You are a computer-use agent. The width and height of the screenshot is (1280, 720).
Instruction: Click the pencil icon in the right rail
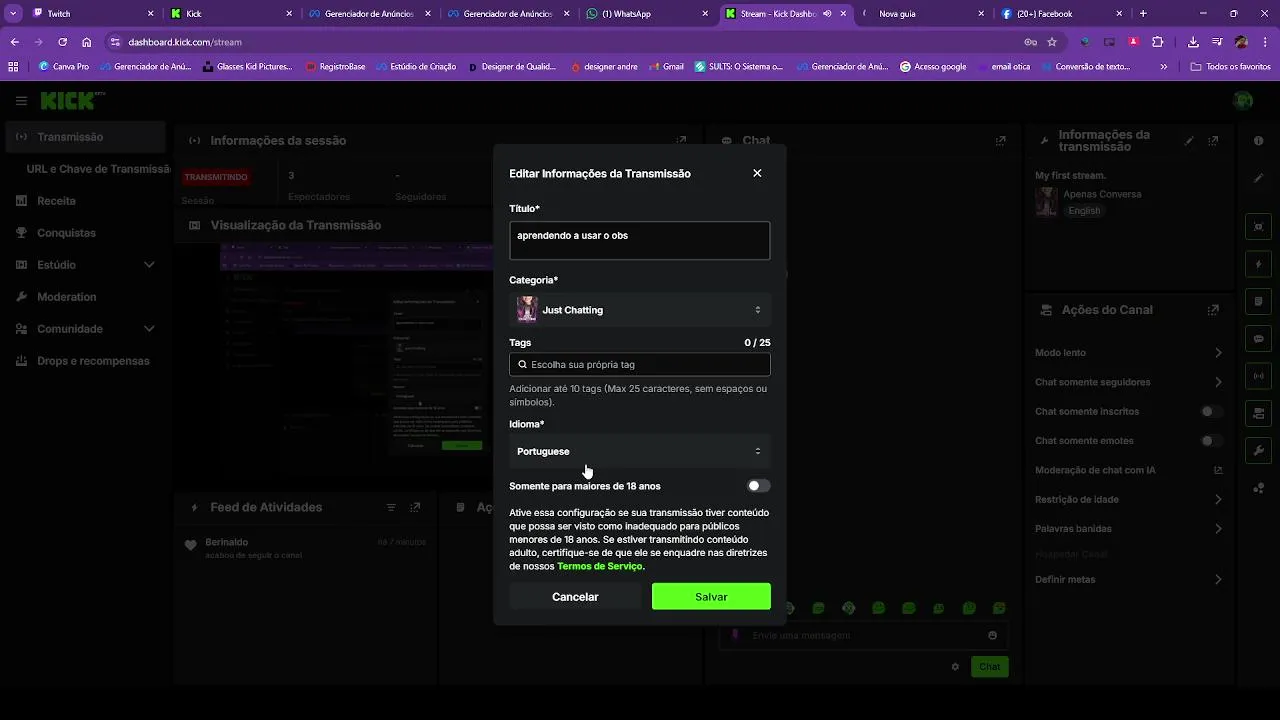(1258, 178)
